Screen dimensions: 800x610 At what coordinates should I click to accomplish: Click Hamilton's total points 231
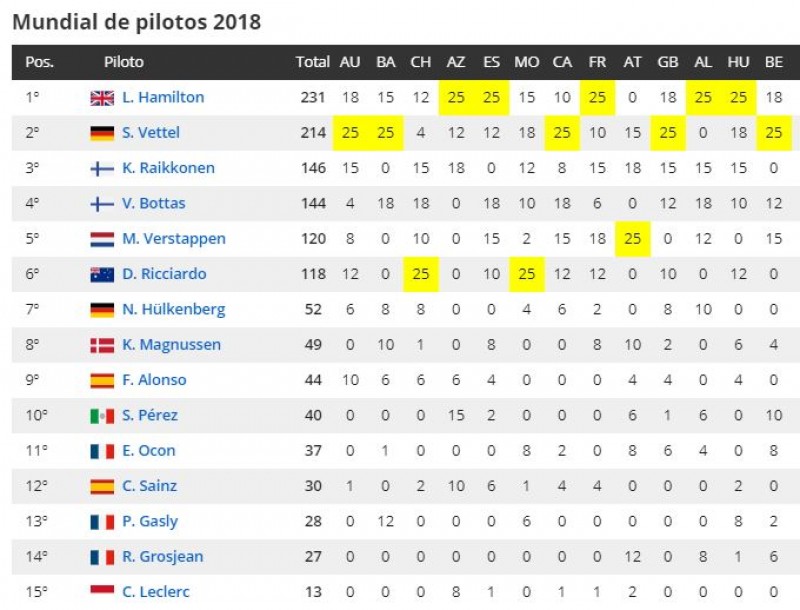click(313, 97)
